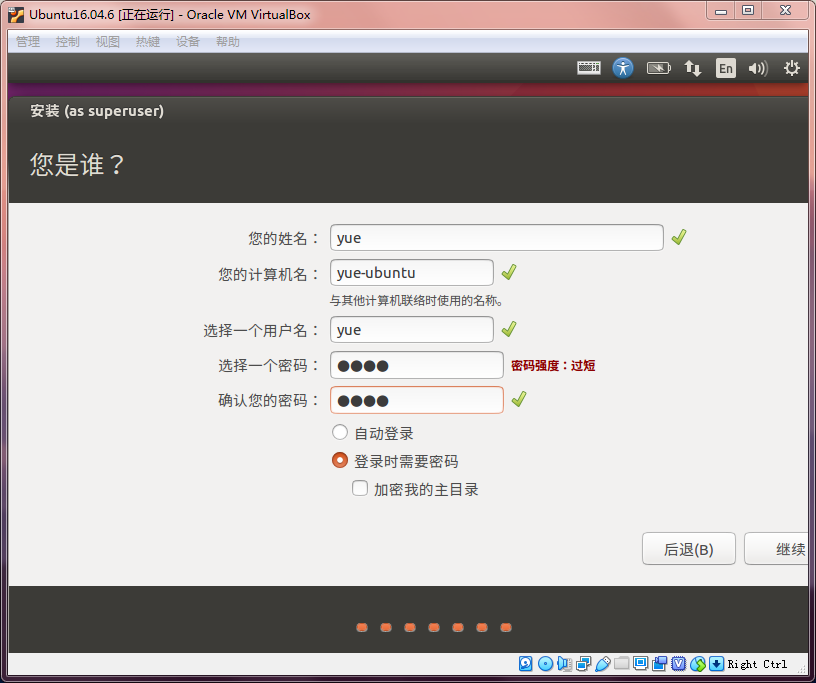This screenshot has width=816, height=683.
Task: Open the En input language indicator
Action: click(x=726, y=68)
